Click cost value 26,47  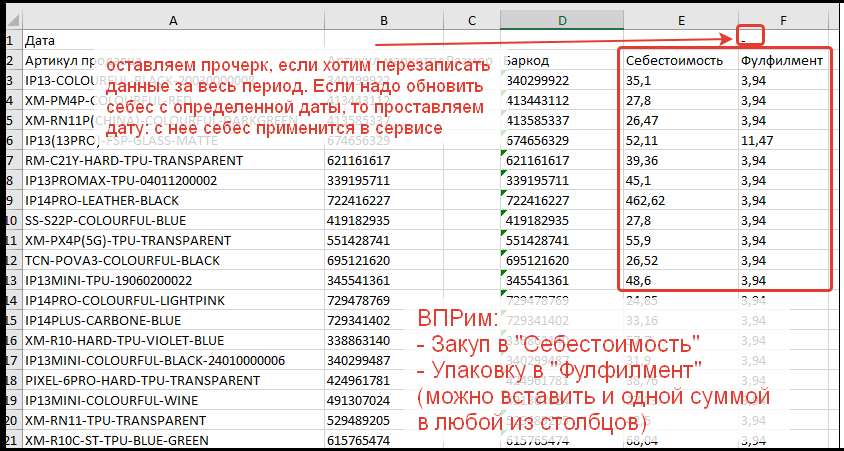[681, 121]
